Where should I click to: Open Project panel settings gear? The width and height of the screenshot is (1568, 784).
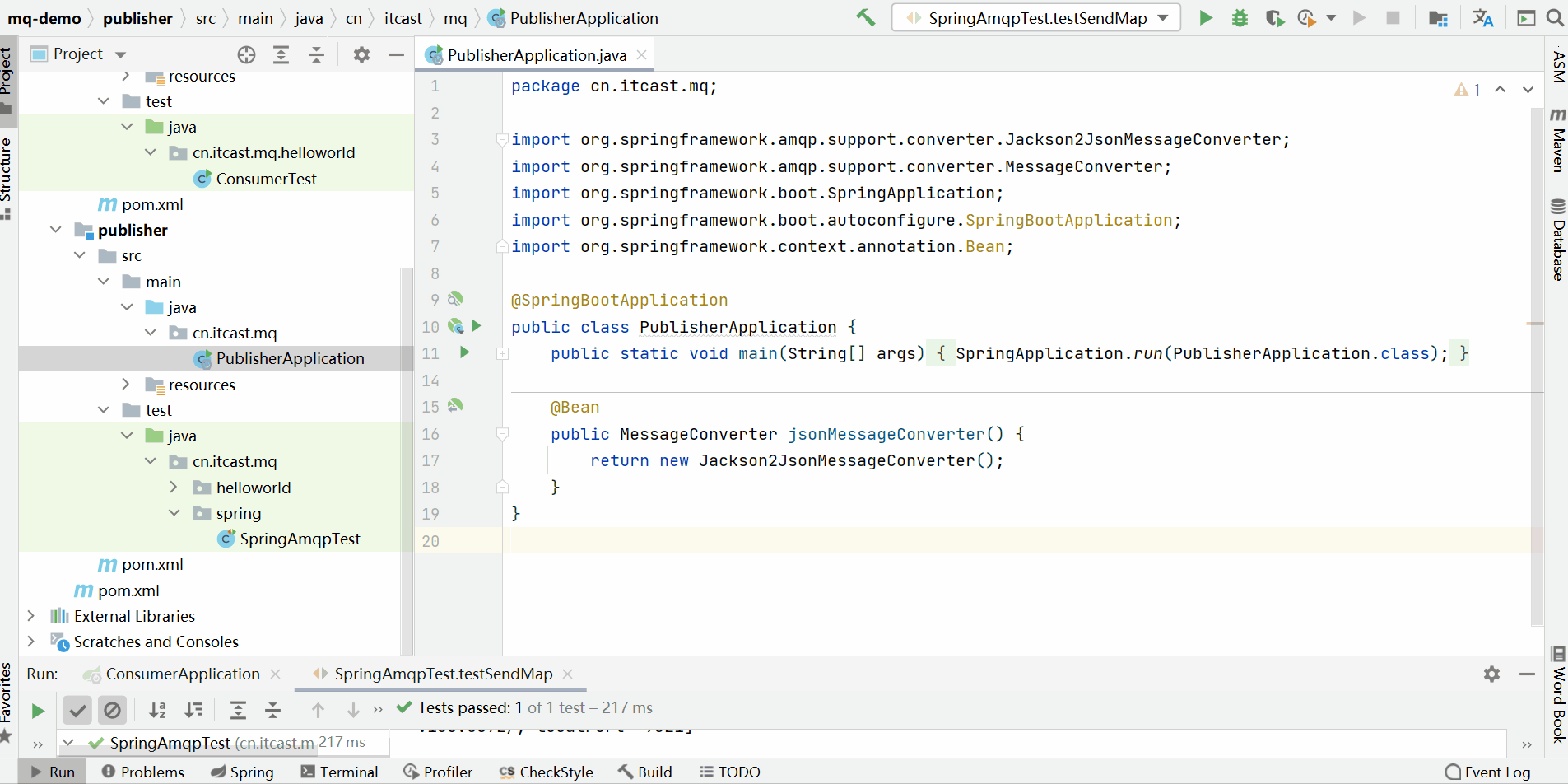click(361, 54)
